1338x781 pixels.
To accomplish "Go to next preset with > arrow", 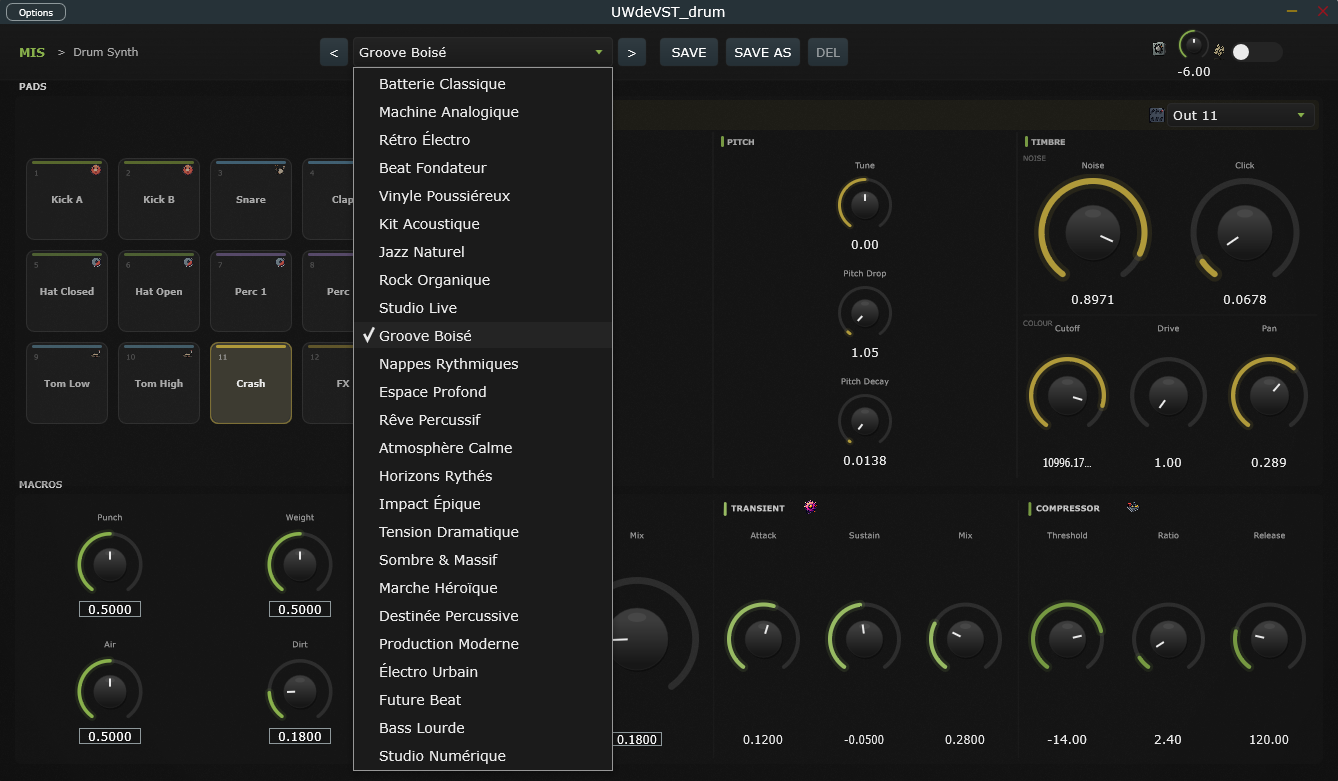I will tap(631, 52).
